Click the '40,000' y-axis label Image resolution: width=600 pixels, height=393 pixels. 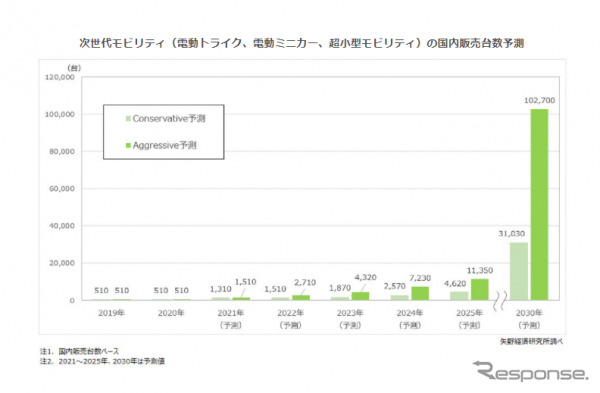(62, 226)
